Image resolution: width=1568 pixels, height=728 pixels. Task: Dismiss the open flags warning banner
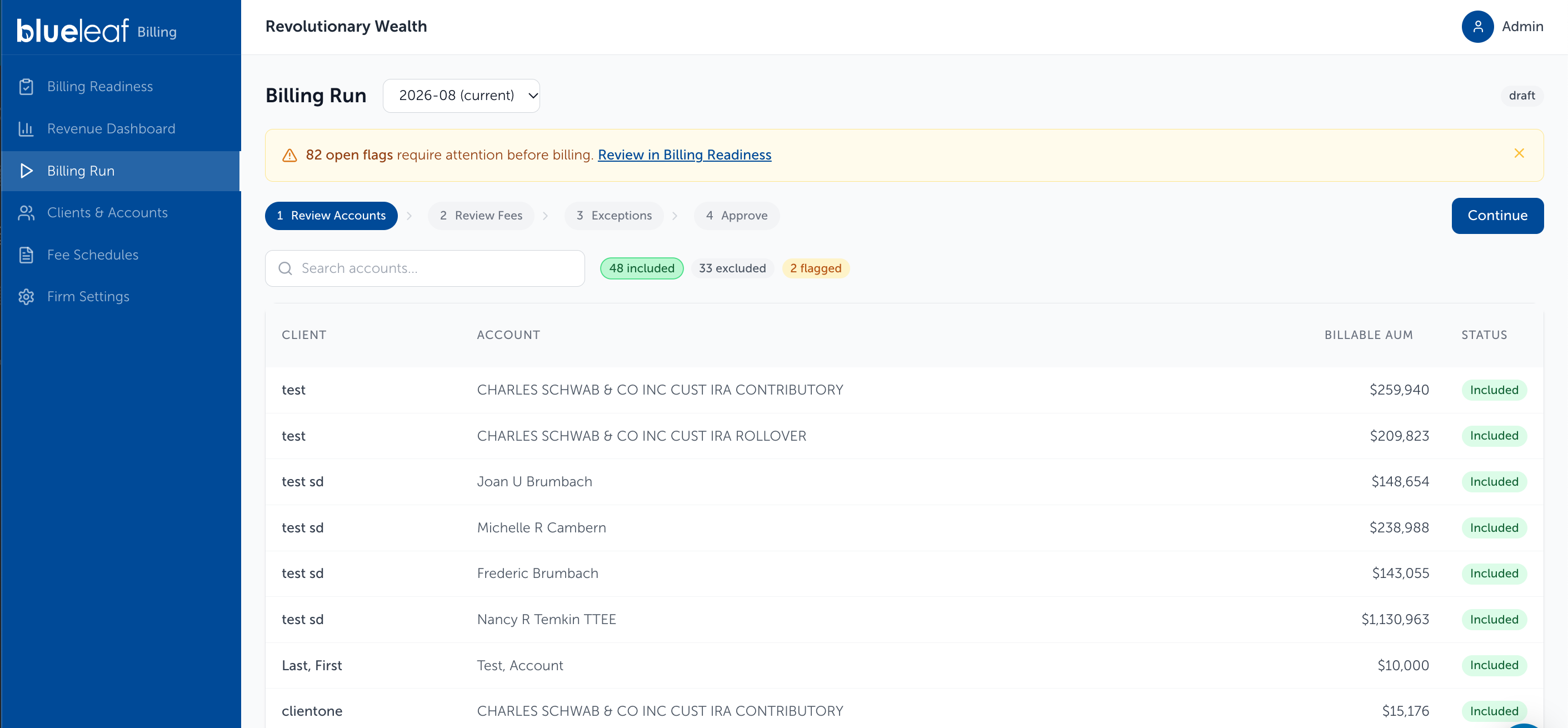1519,153
